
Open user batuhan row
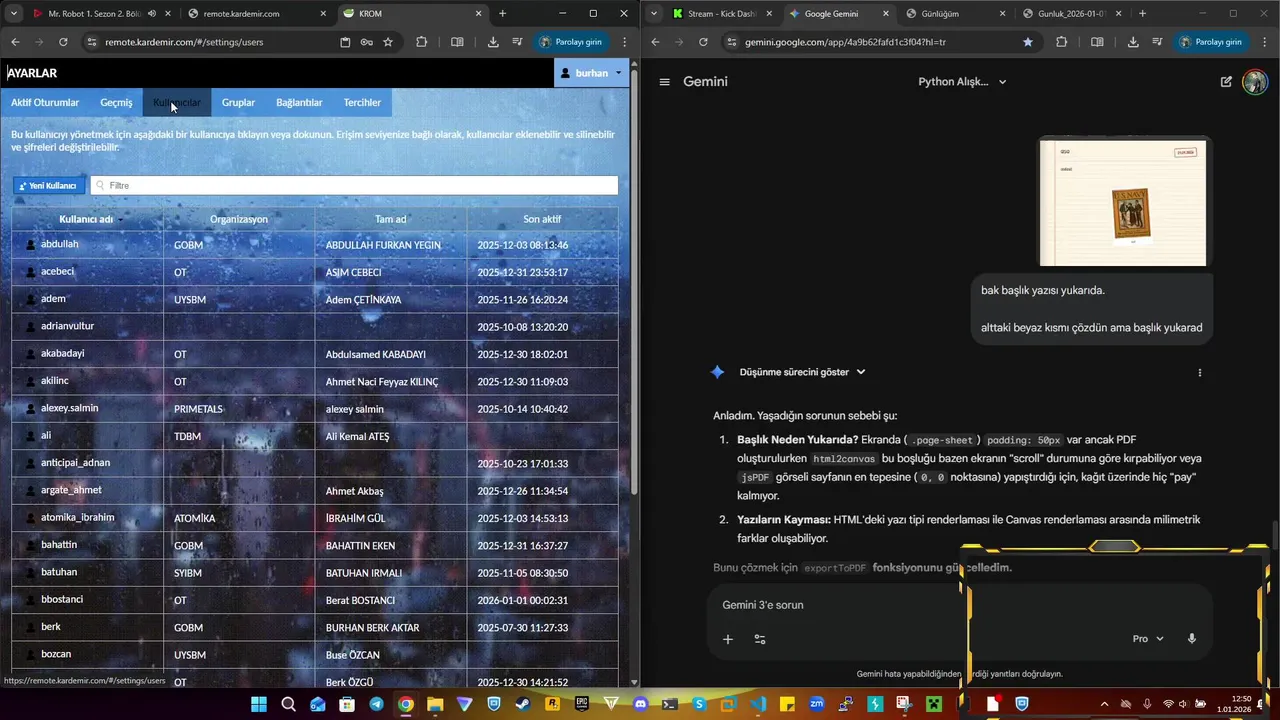point(315,573)
